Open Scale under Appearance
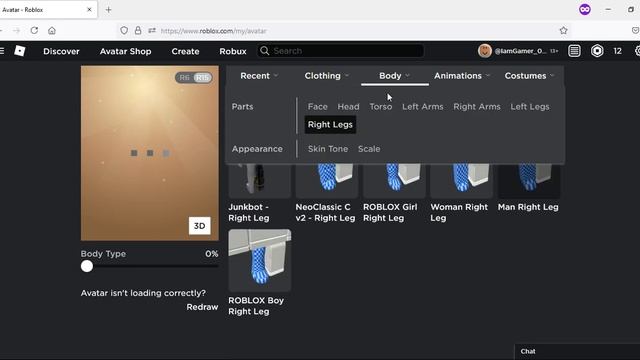The height and width of the screenshot is (360, 640). [369, 149]
